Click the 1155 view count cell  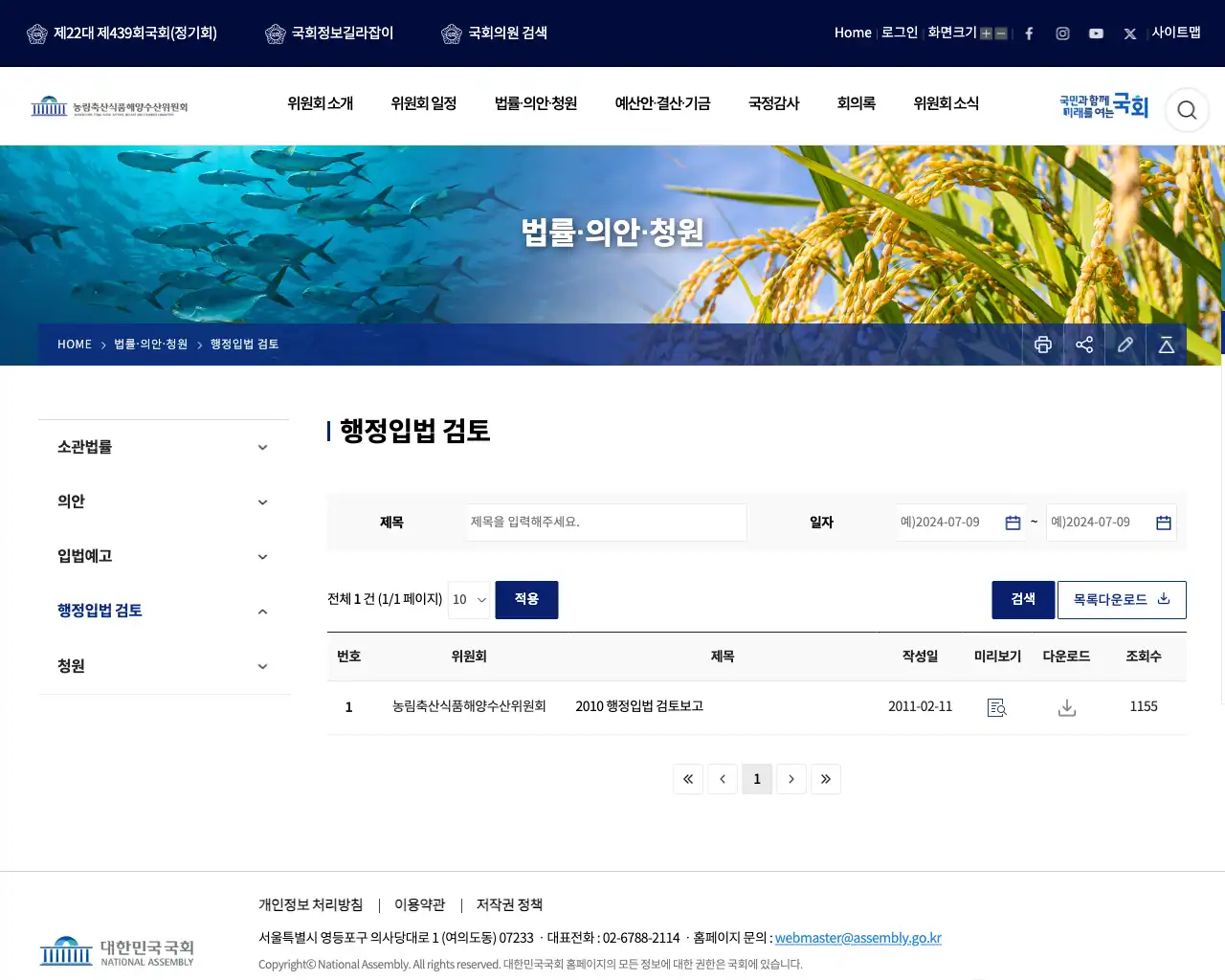click(1144, 706)
